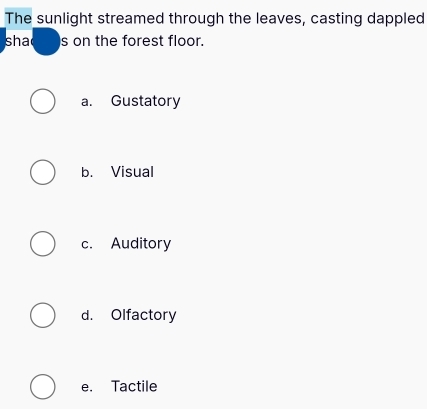427x409 pixels.
Task: Mark the Auditory radio circle
Action: (x=43, y=244)
